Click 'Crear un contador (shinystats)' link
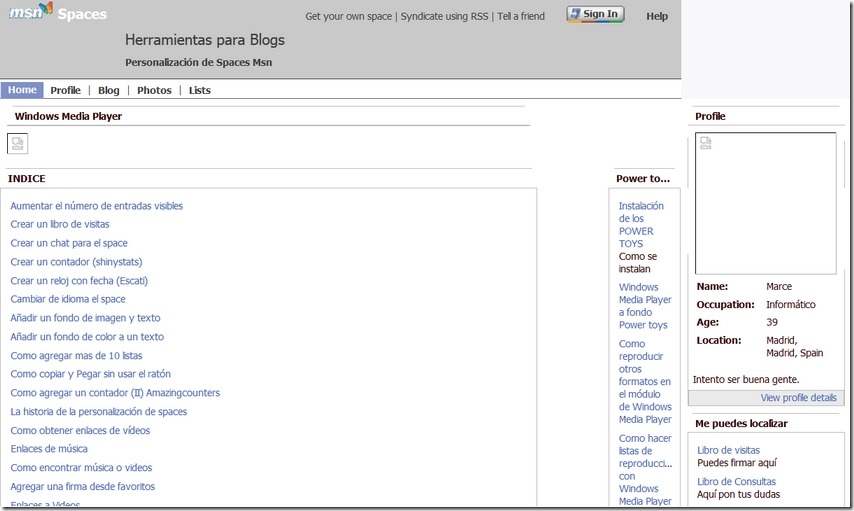Image resolution: width=854 pixels, height=511 pixels. tap(76, 262)
